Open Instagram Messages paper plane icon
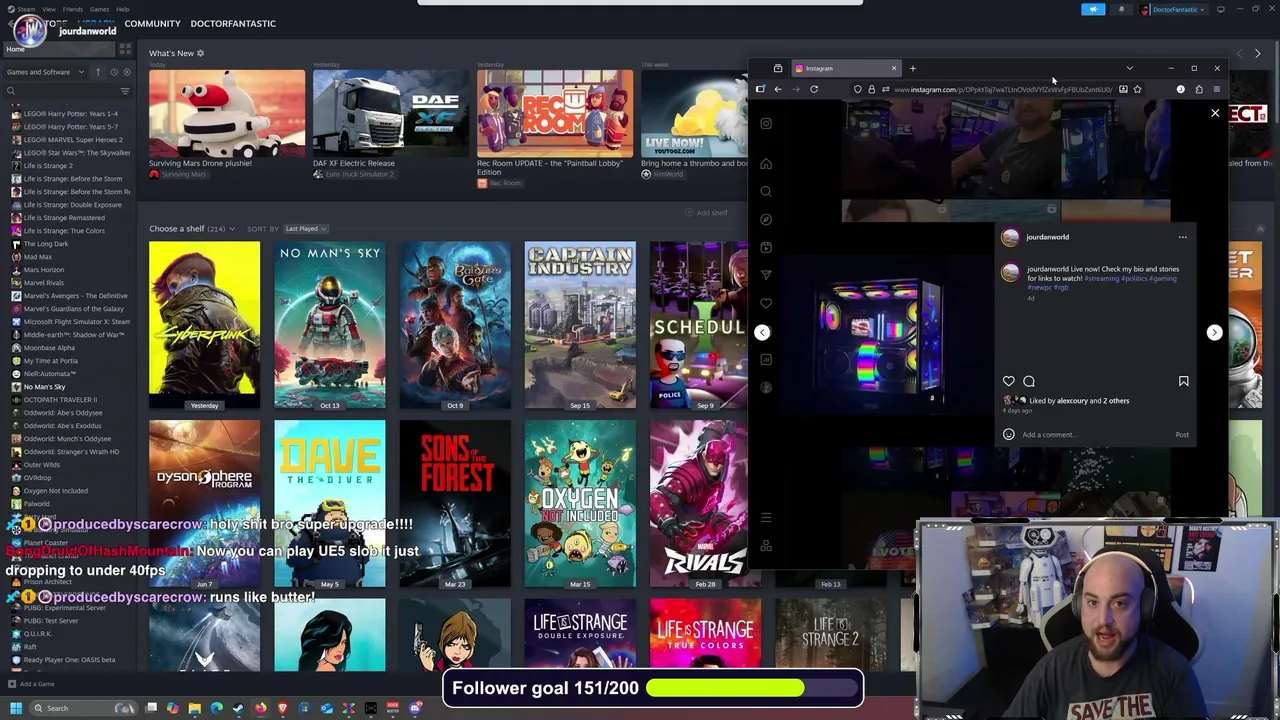This screenshot has width=1280, height=720. coord(766,275)
